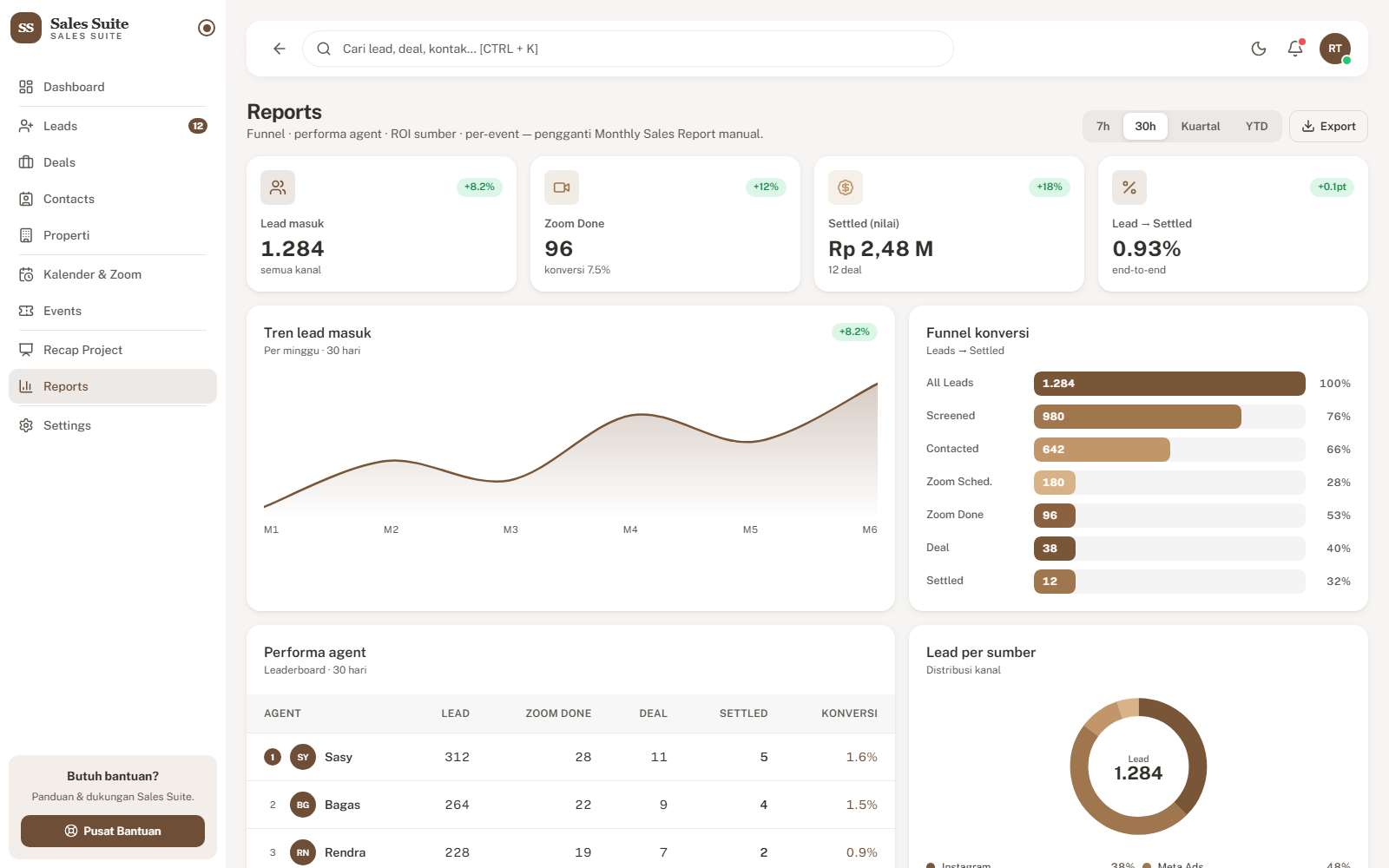The width and height of the screenshot is (1389, 868).
Task: Toggle dark mode moon icon
Action: click(1259, 49)
